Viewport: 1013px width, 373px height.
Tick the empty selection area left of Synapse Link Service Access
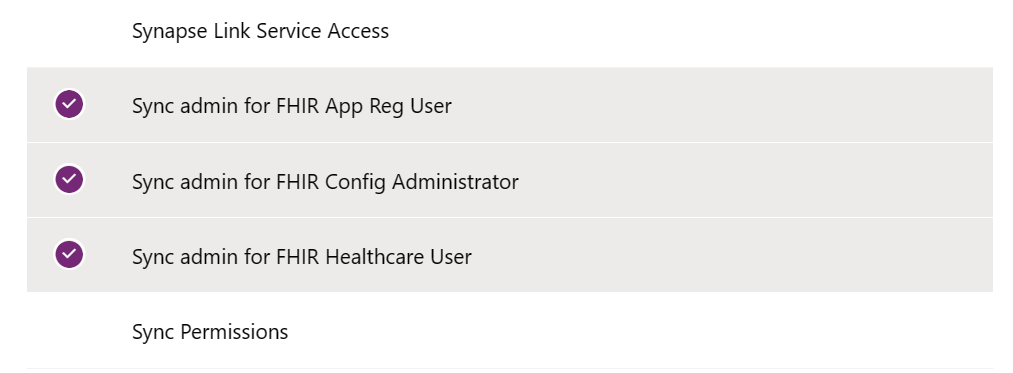[x=69, y=30]
